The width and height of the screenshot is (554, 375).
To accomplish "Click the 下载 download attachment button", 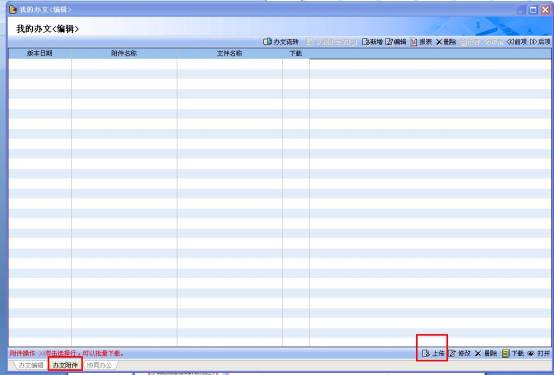I will pos(513,353).
